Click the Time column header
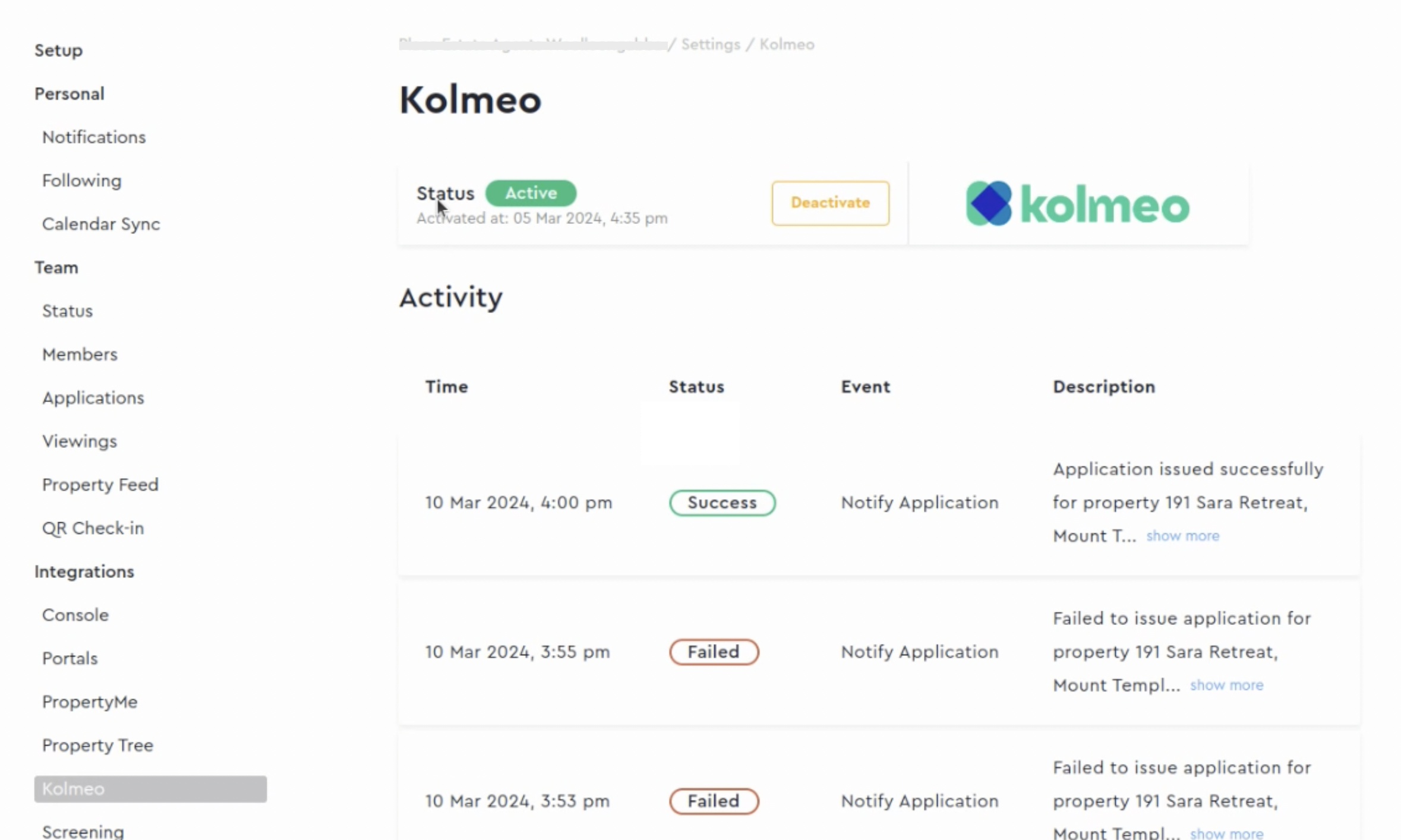The height and width of the screenshot is (840, 1401). click(447, 387)
